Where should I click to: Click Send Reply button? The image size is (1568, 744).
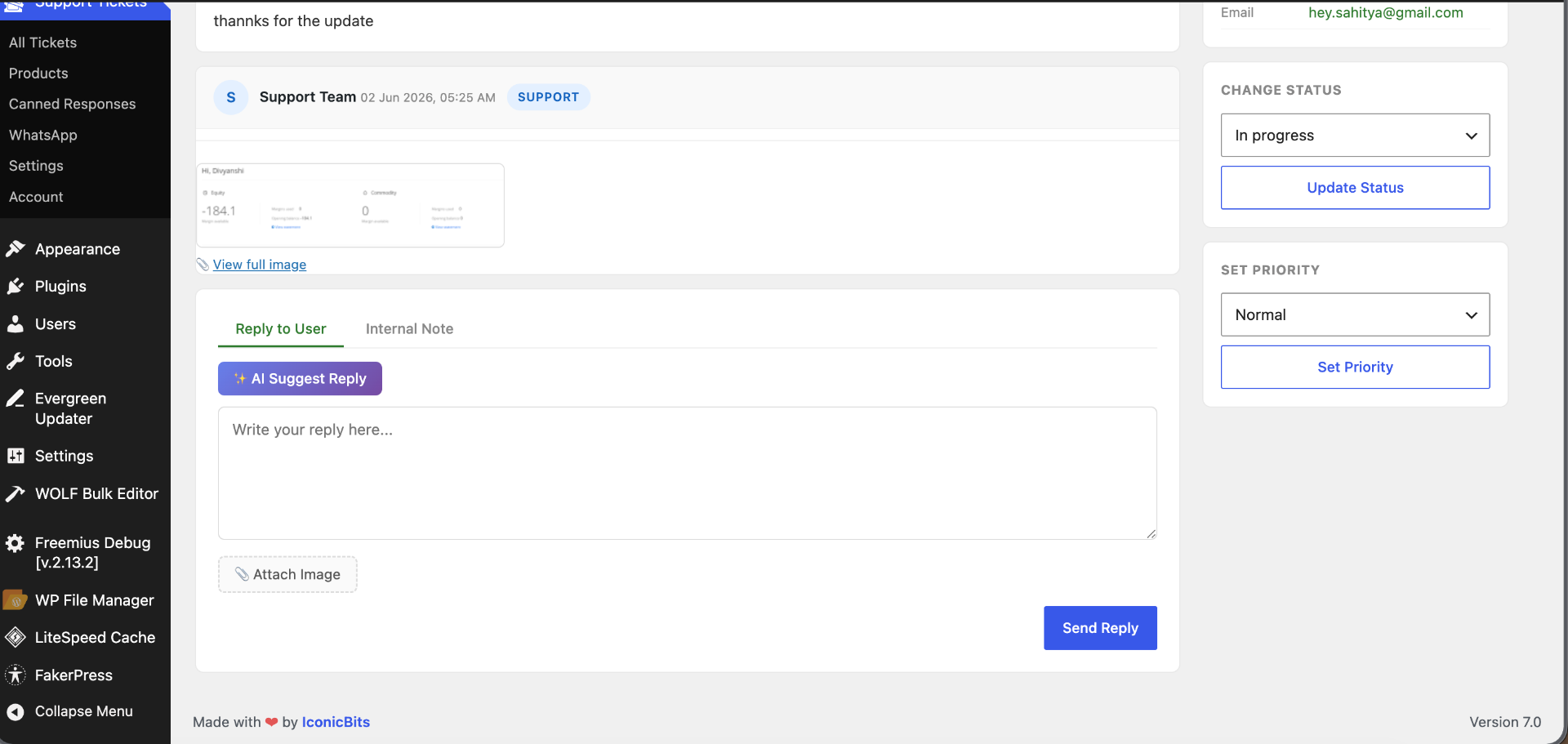tap(1100, 628)
